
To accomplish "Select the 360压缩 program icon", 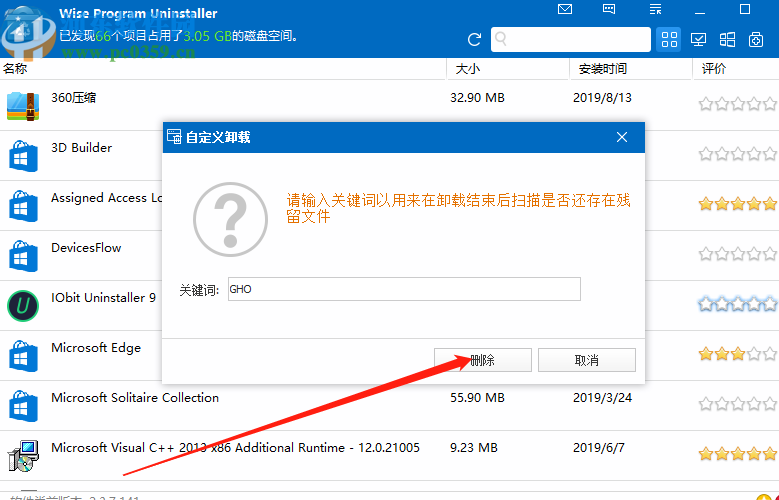I will (x=23, y=106).
